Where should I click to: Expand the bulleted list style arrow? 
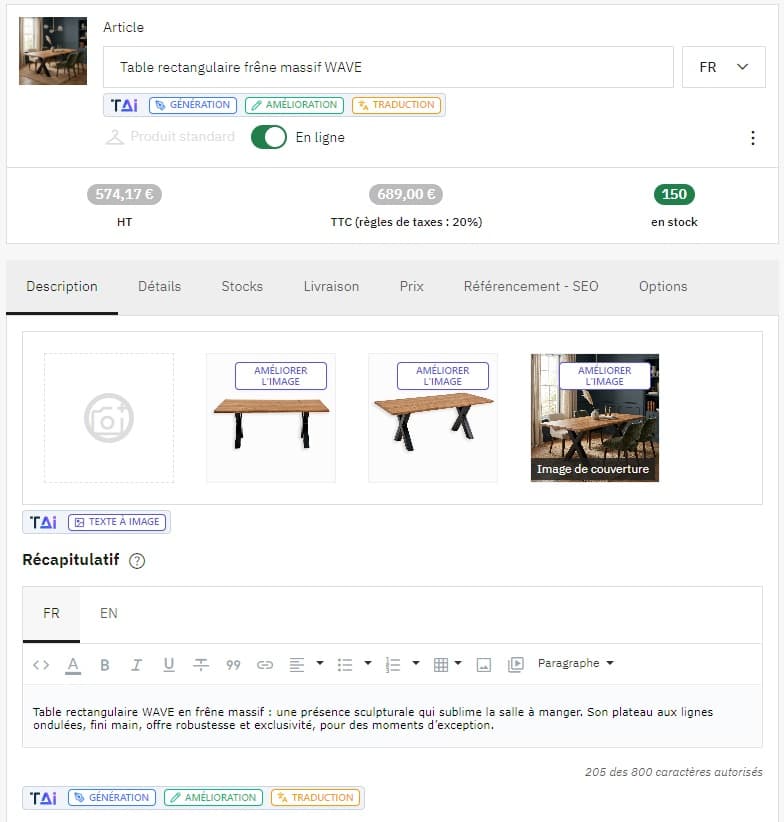[368, 663]
